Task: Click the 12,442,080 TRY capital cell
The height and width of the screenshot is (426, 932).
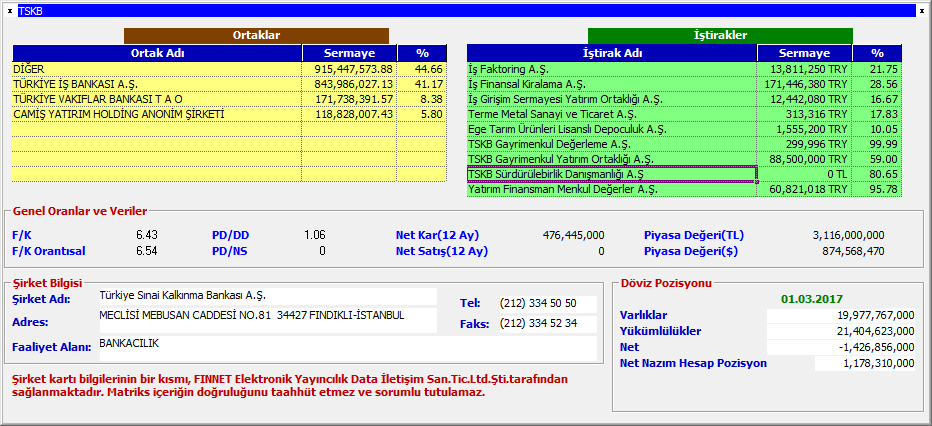Action: (804, 99)
